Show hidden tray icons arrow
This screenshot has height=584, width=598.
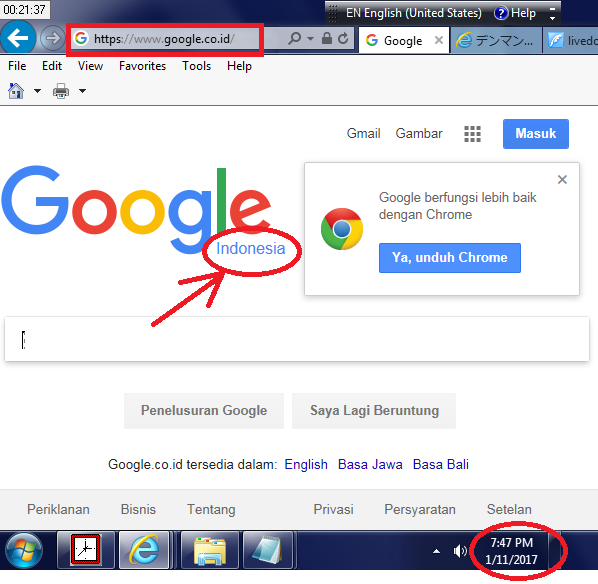click(436, 551)
